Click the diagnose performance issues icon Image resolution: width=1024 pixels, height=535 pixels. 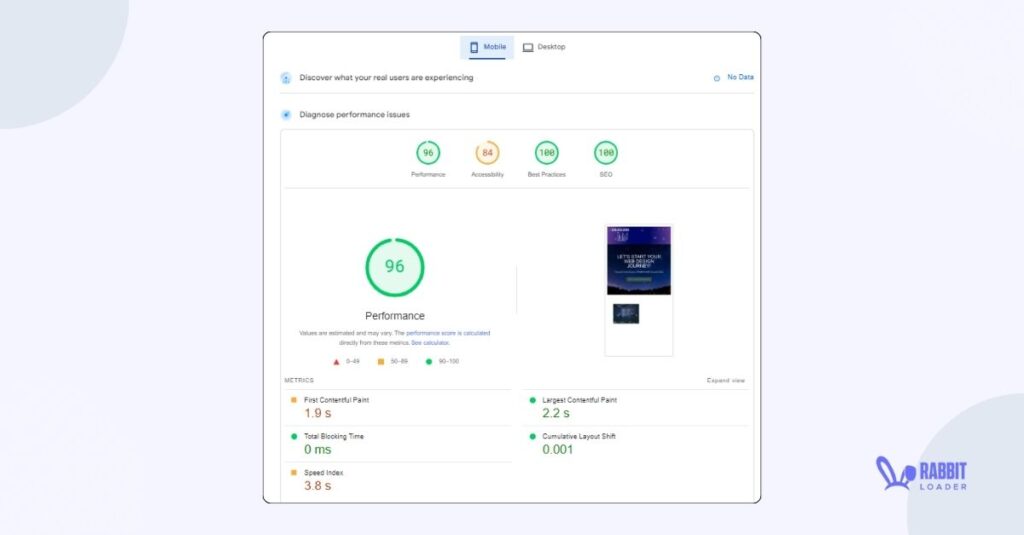pyautogui.click(x=286, y=115)
